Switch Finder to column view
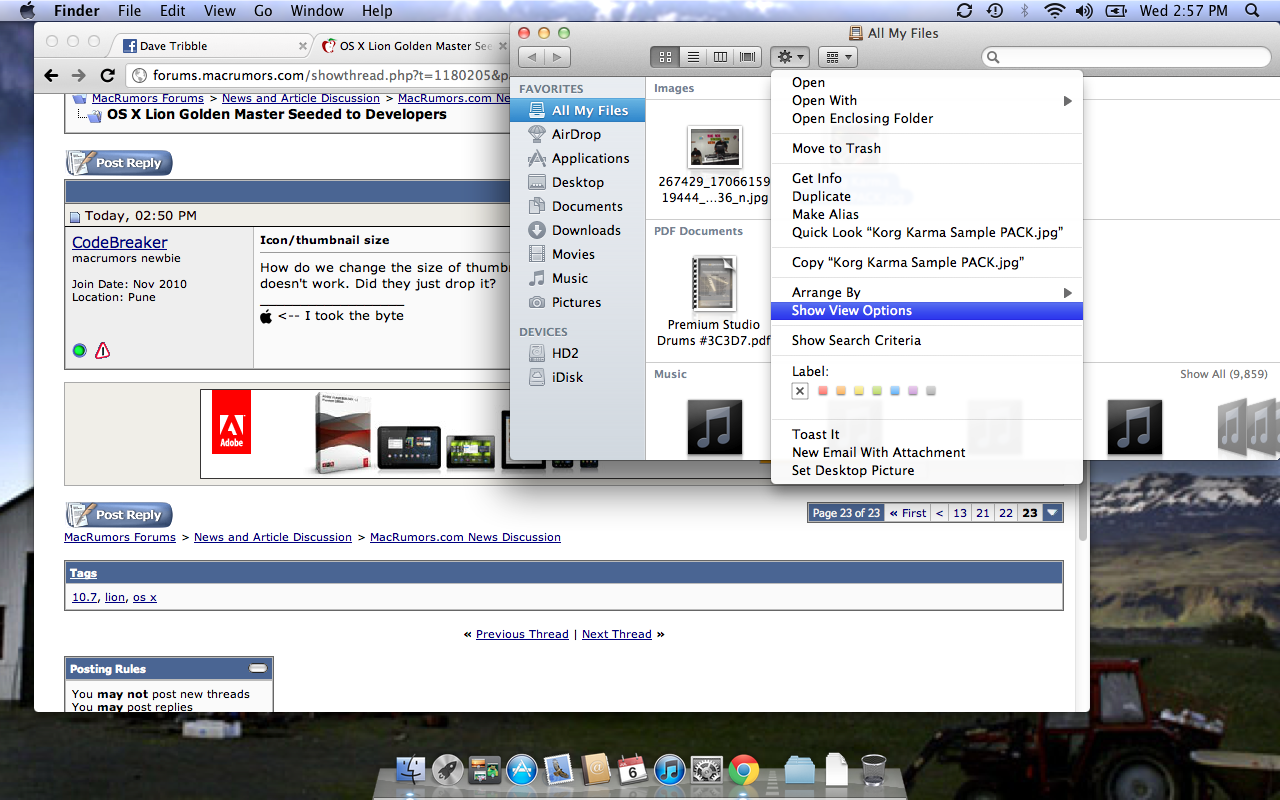 [719, 57]
